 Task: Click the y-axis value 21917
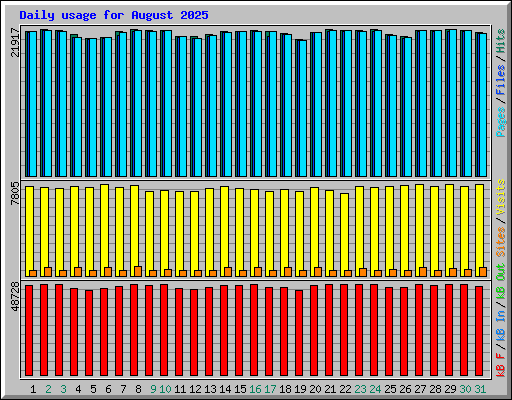[15, 42]
